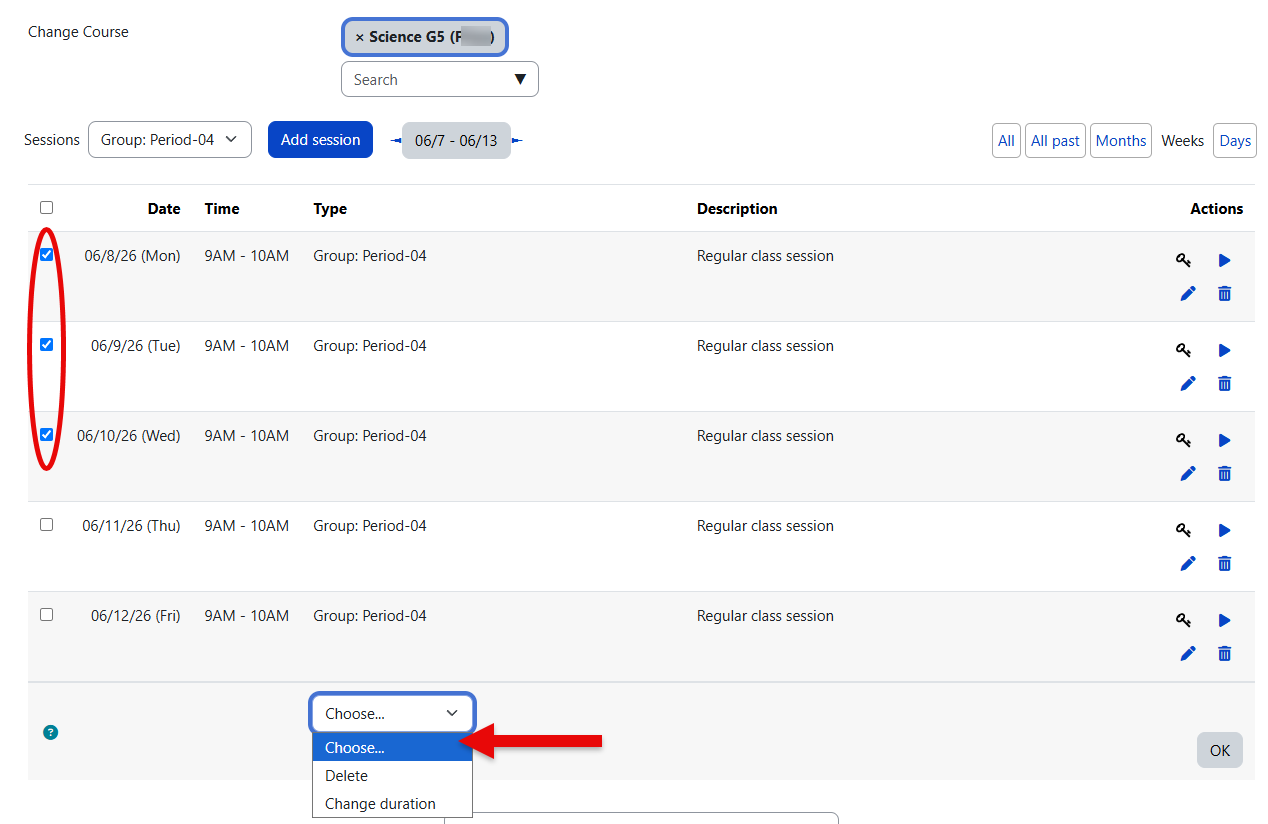The height and width of the screenshot is (824, 1268).
Task: Take attendance play icon for 06/9/26 session
Action: coord(1224,350)
